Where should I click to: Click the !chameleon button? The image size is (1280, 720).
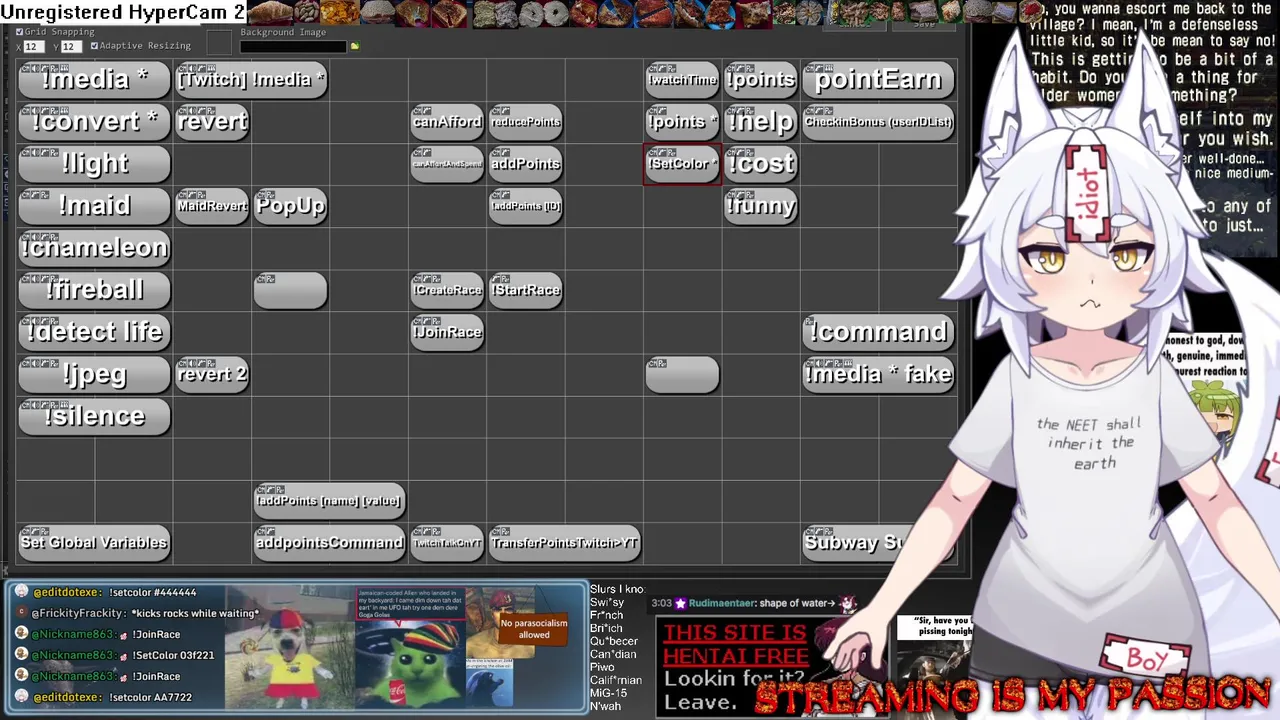click(x=95, y=248)
